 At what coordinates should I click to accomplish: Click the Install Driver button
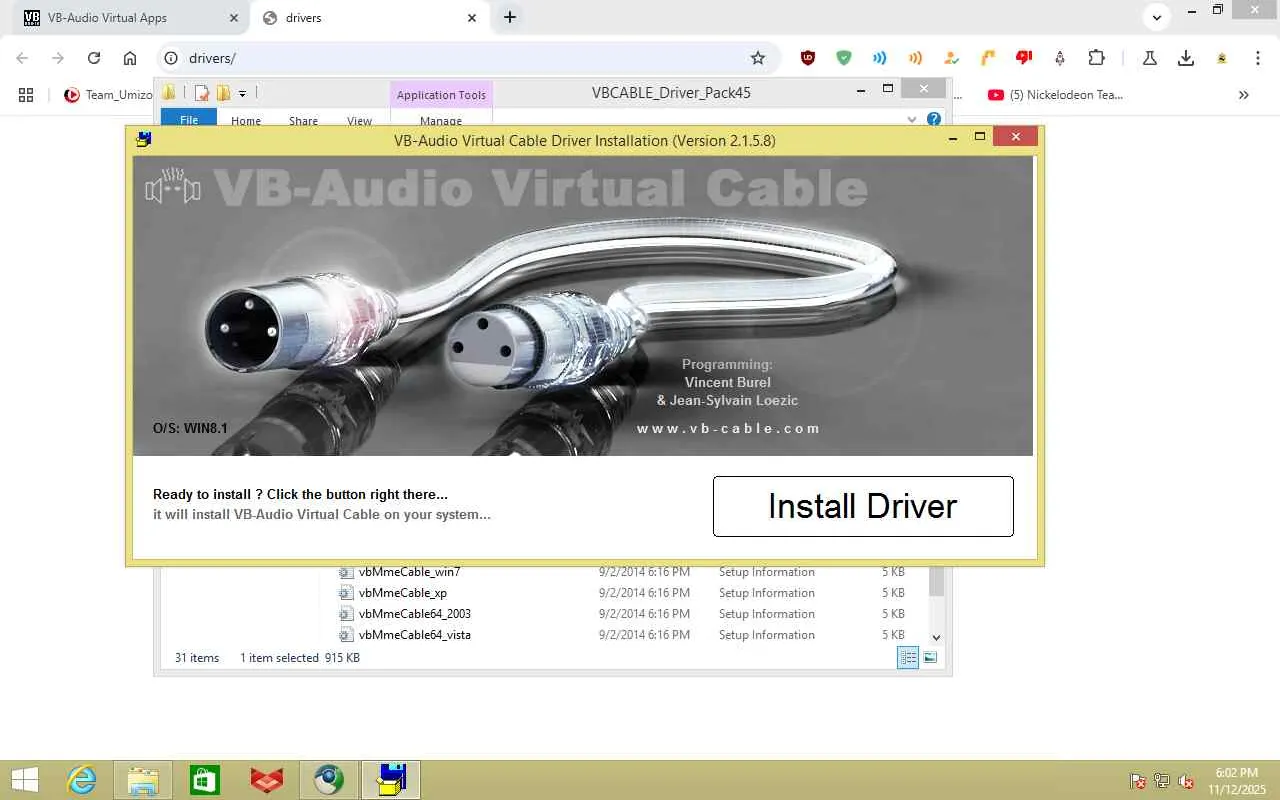pyautogui.click(x=863, y=506)
